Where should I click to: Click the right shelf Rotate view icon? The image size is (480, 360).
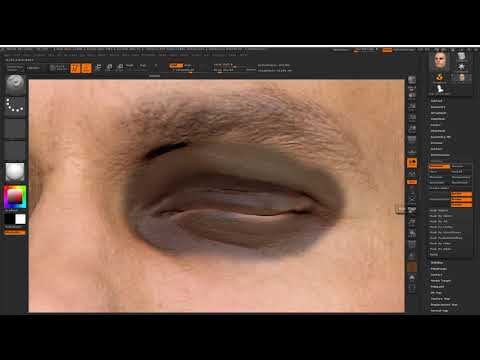412,233
